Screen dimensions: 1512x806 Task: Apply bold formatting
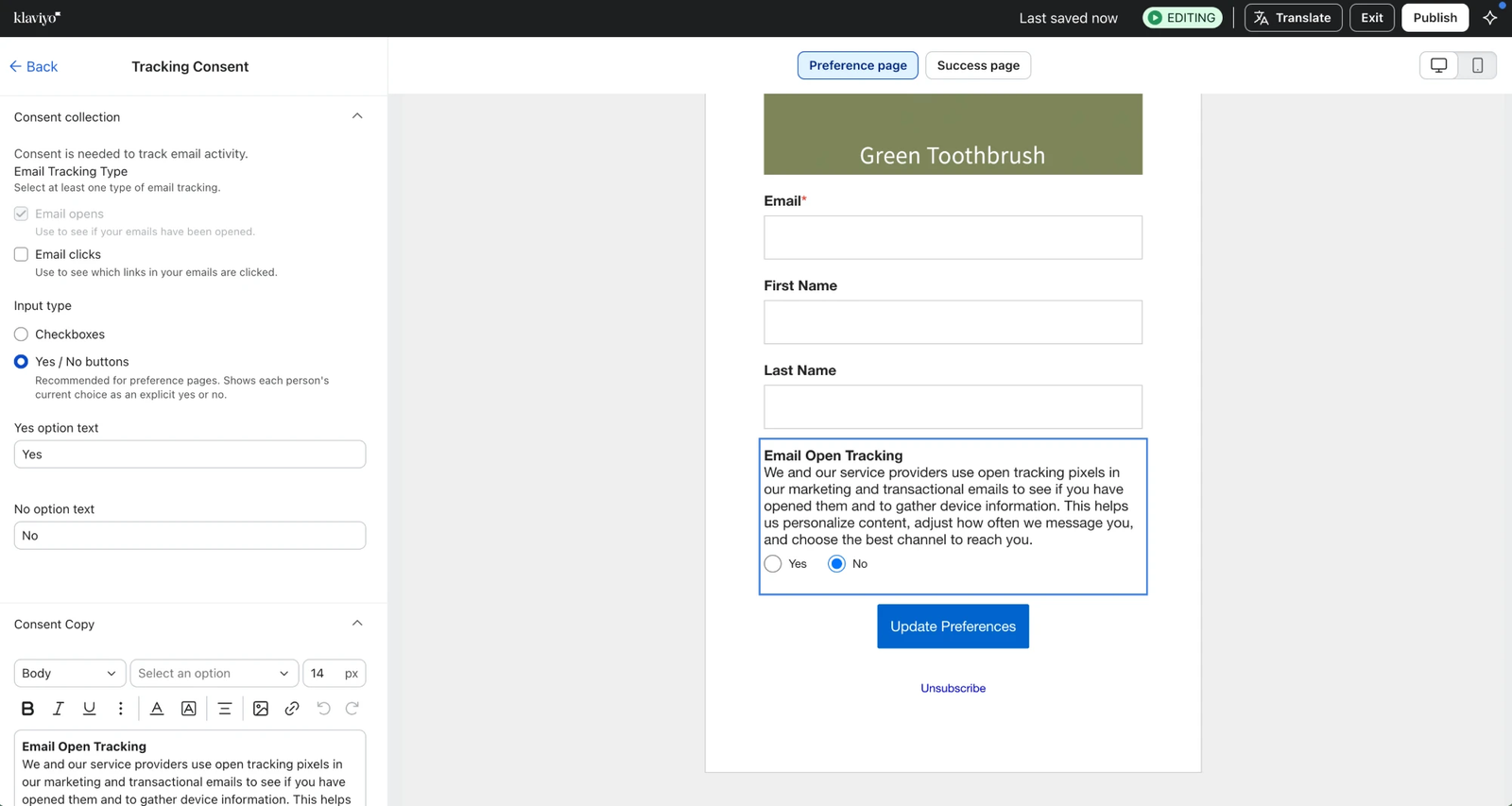27,708
